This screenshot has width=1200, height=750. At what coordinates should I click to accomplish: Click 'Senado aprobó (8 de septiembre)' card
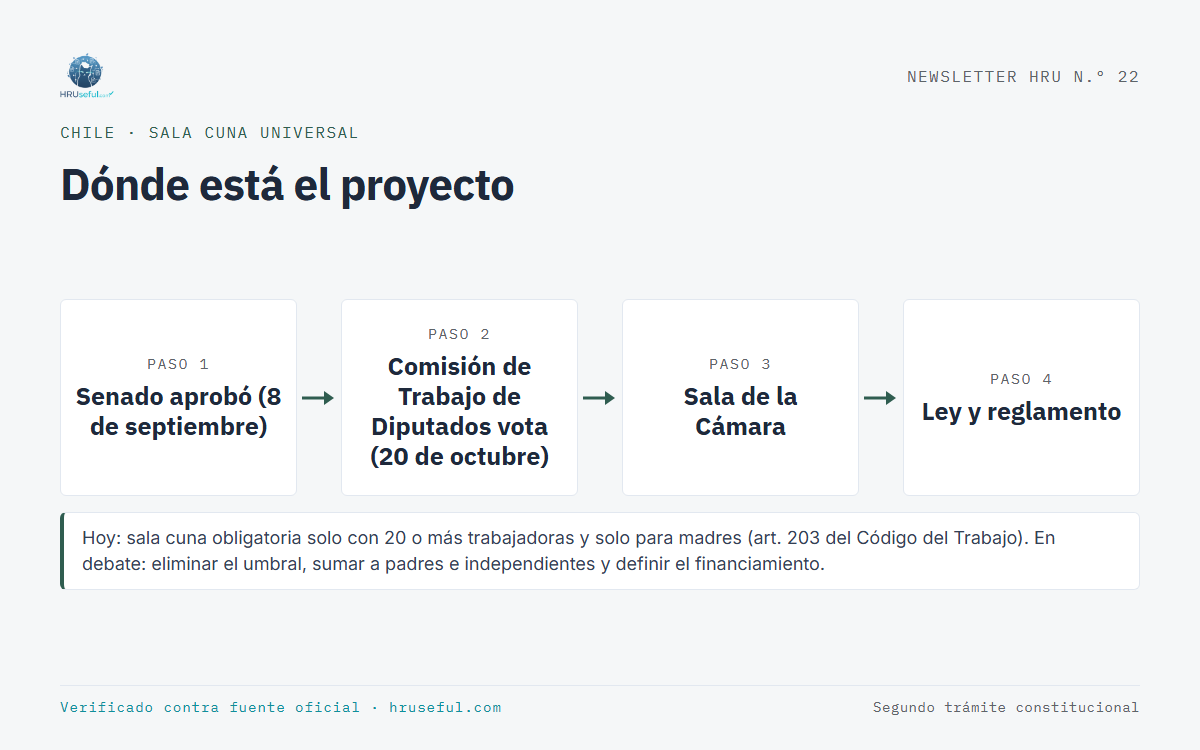pyautogui.click(x=178, y=397)
